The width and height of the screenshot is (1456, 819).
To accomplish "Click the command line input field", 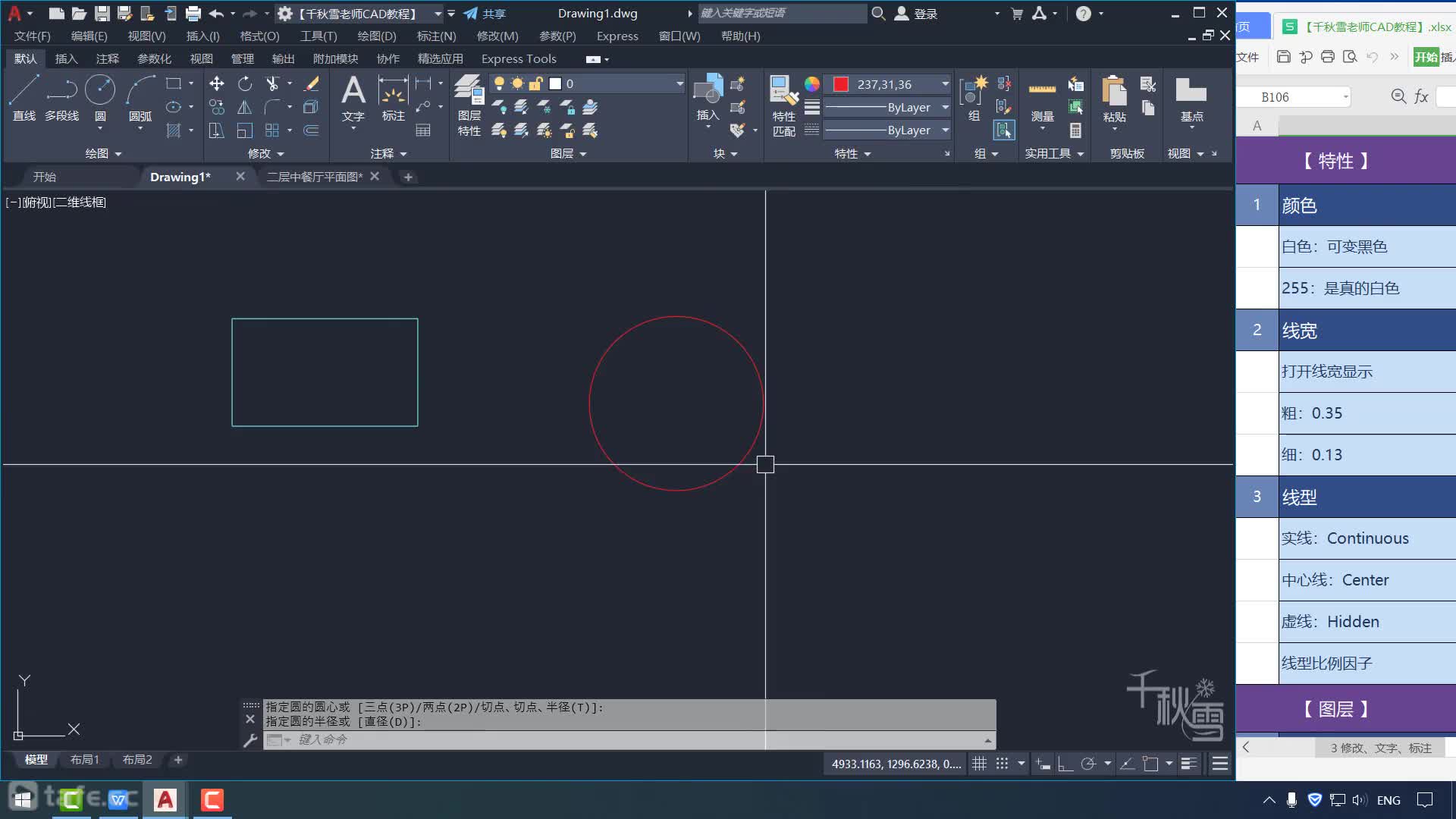I will [x=629, y=739].
